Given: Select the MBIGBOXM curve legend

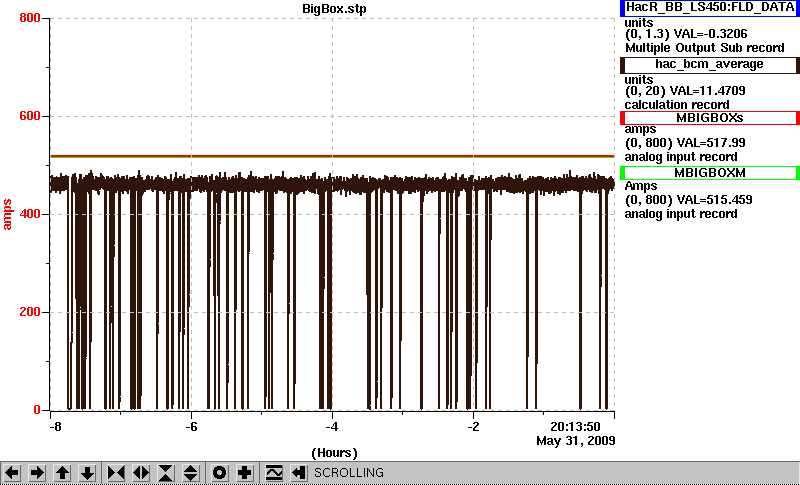Looking at the screenshot, I should click(x=710, y=173).
